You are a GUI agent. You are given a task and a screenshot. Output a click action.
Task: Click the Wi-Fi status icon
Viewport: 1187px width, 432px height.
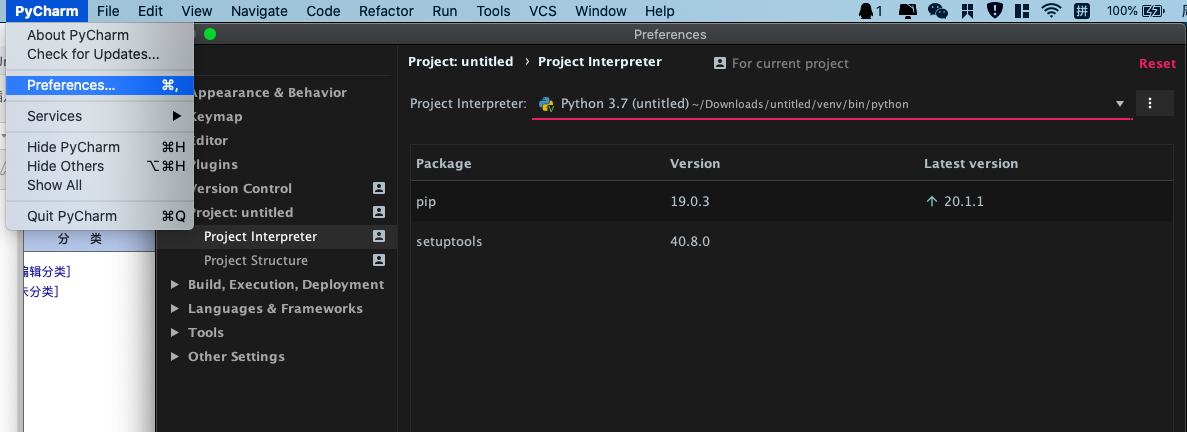tap(1050, 11)
